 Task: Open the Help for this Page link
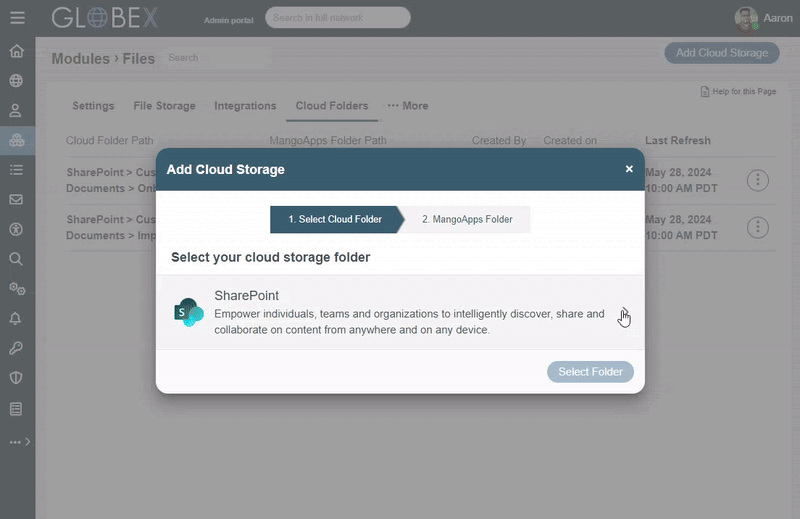738,92
